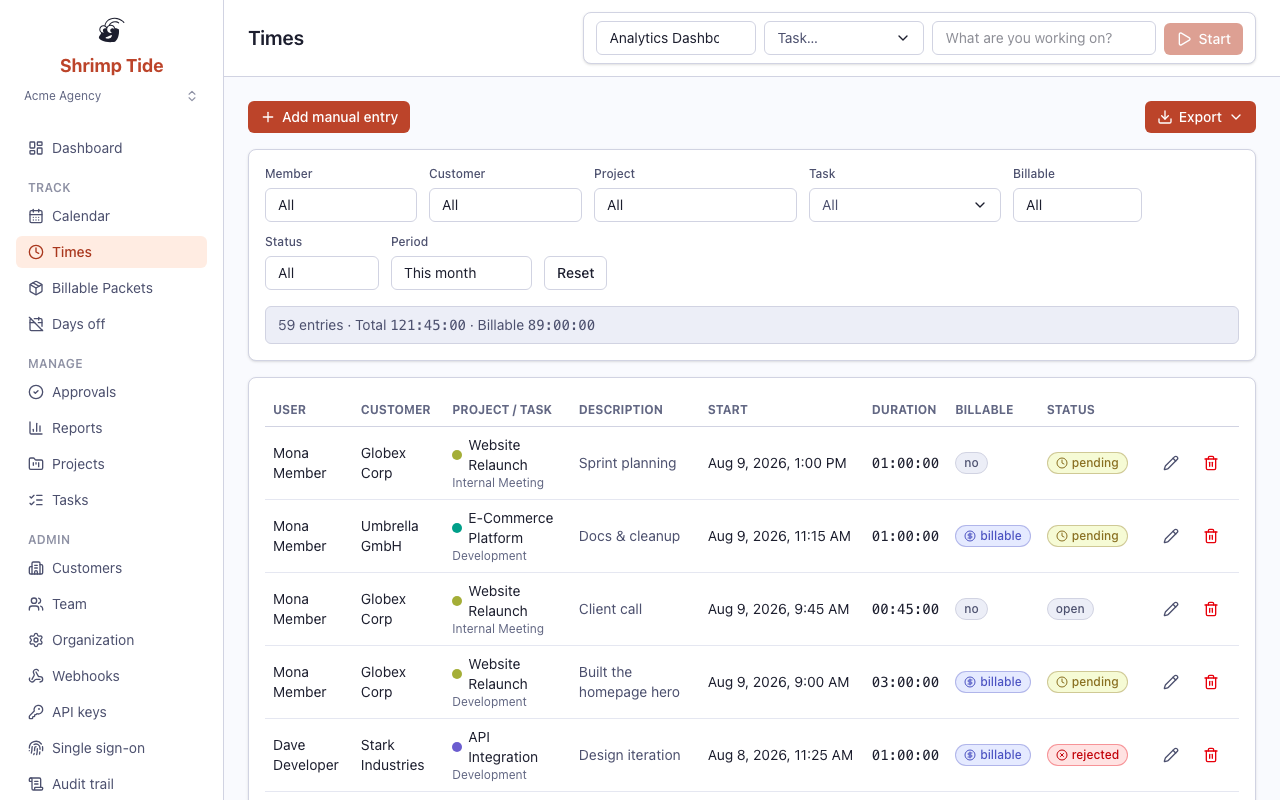Delete the Design iteration entry
1280x800 pixels.
click(x=1211, y=755)
